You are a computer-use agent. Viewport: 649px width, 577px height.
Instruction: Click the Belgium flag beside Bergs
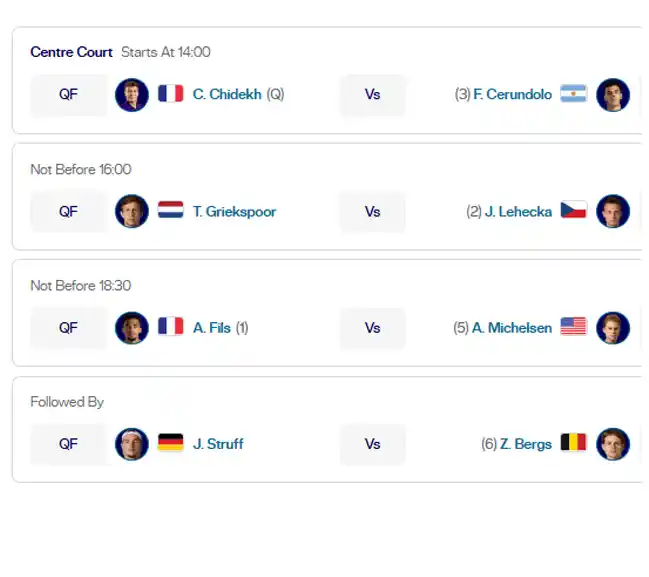tap(573, 442)
